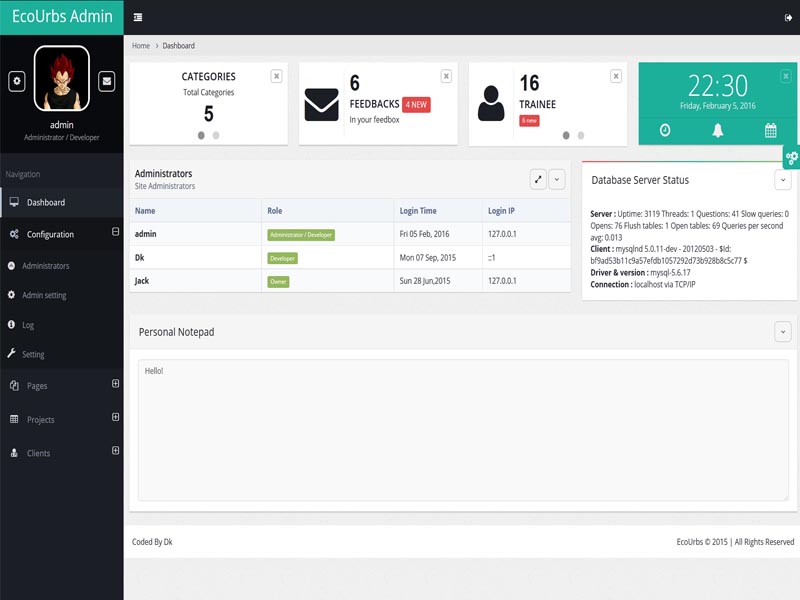Expand the Pages submenu plus
This screenshot has width=800, height=600.
tap(115, 383)
